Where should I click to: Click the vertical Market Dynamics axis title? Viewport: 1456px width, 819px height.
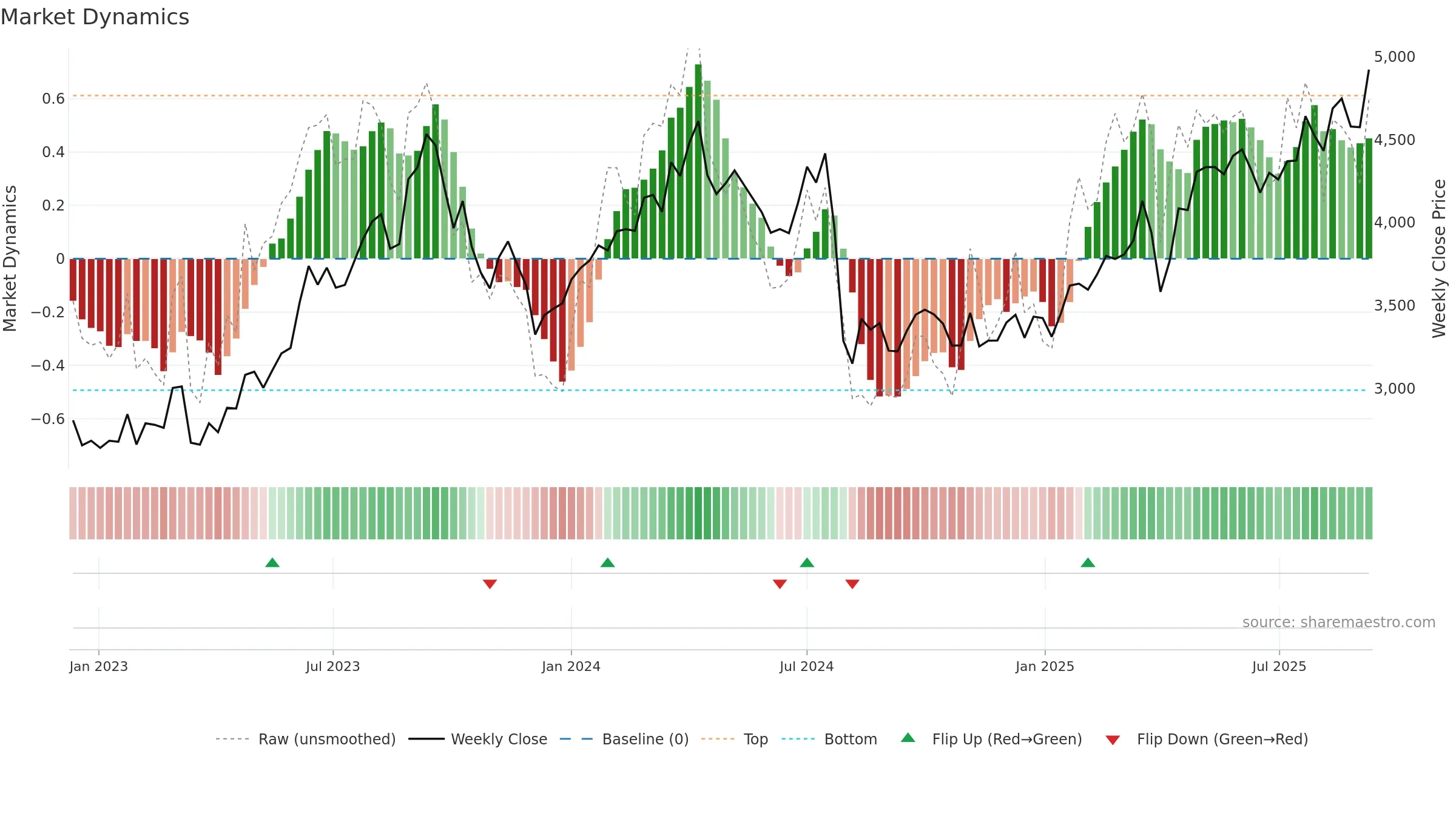click(10, 258)
